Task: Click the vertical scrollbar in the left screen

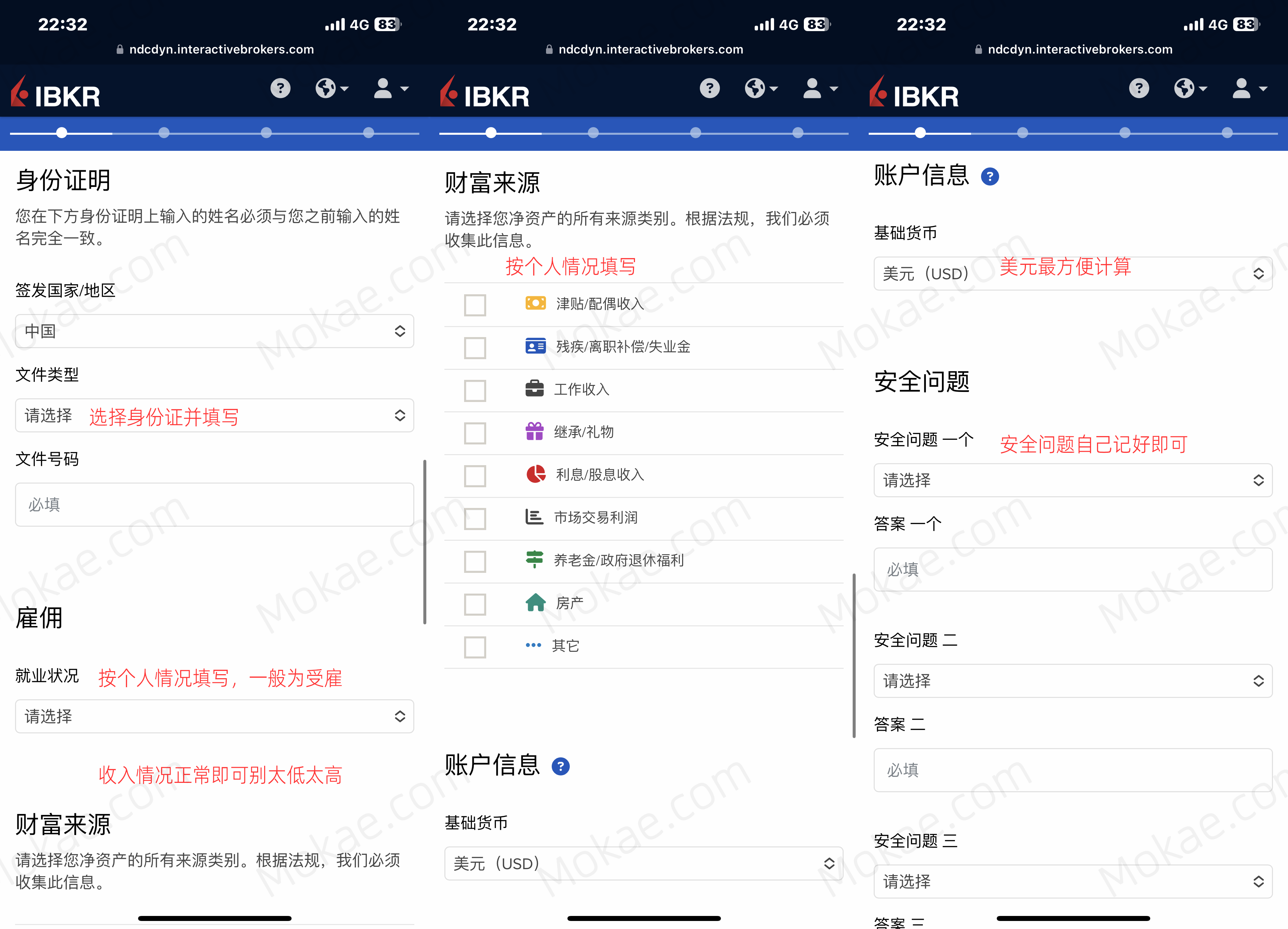Action: 425,542
